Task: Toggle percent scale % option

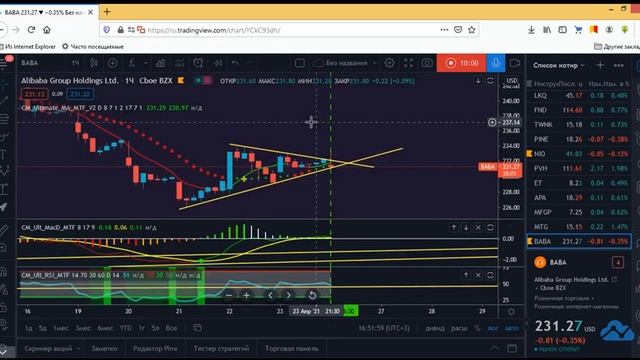Action: [x=477, y=328]
